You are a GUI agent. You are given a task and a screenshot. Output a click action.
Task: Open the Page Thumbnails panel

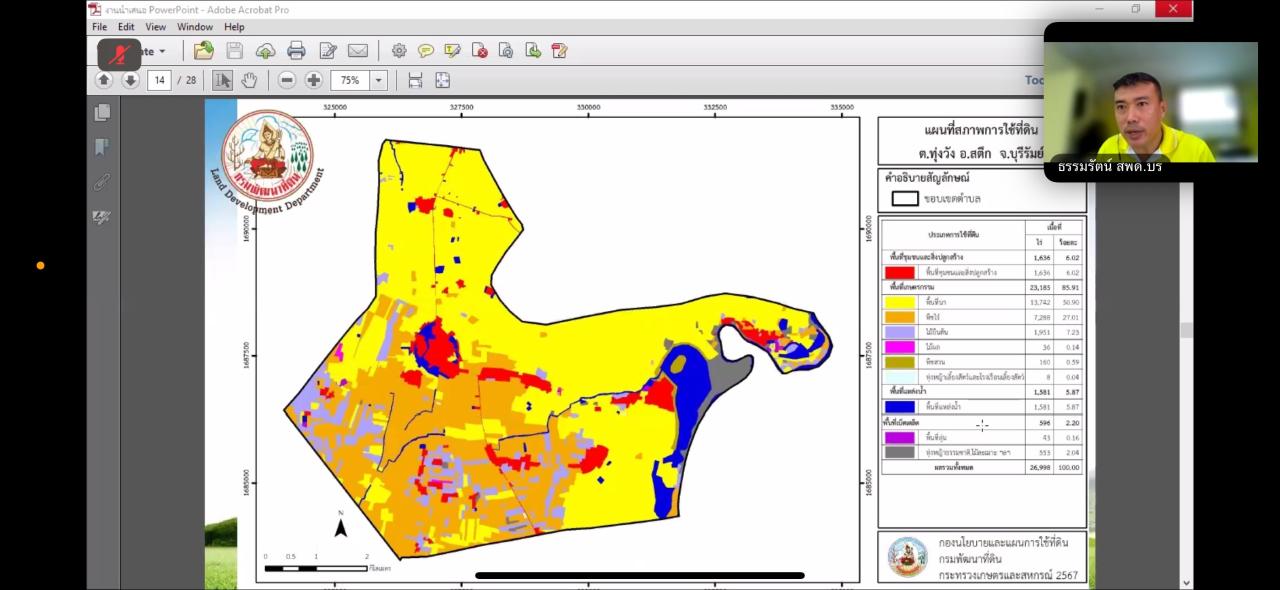click(102, 113)
